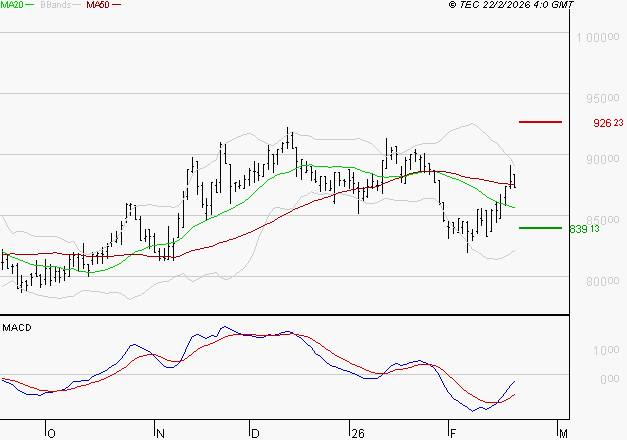Click the F month label on time axis
The image size is (627, 440).
click(x=453, y=434)
